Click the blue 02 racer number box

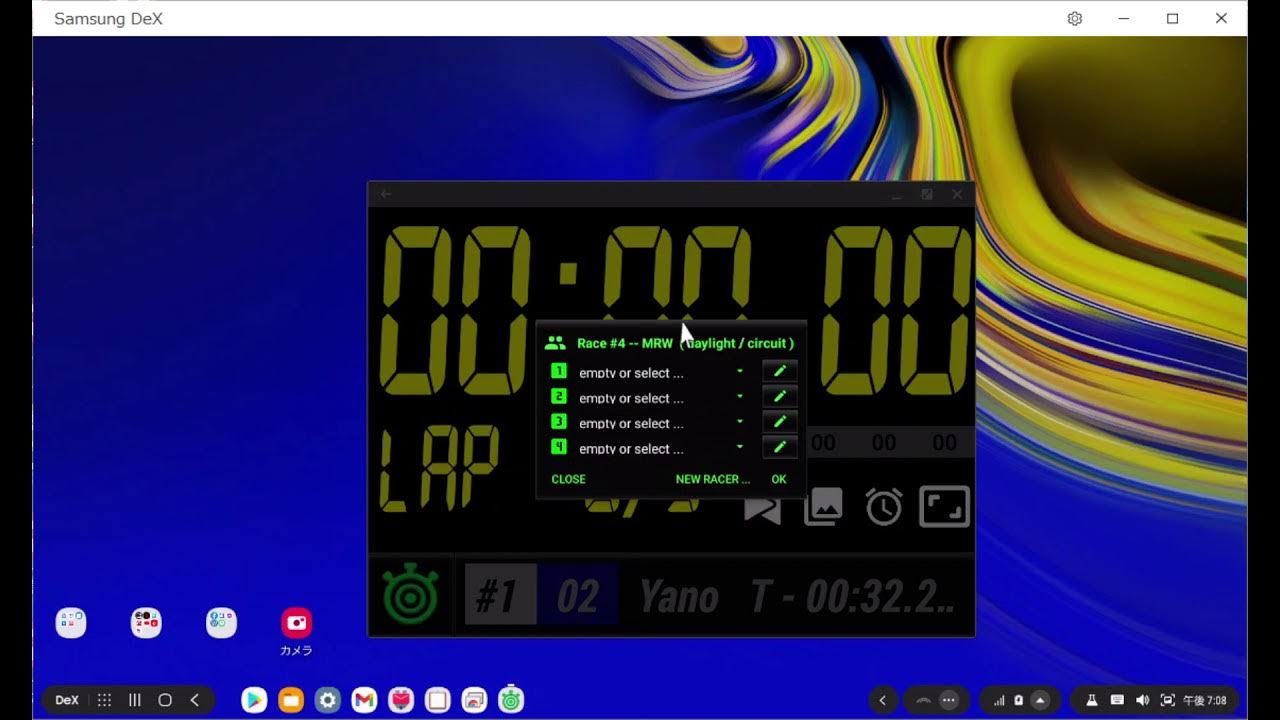point(577,597)
